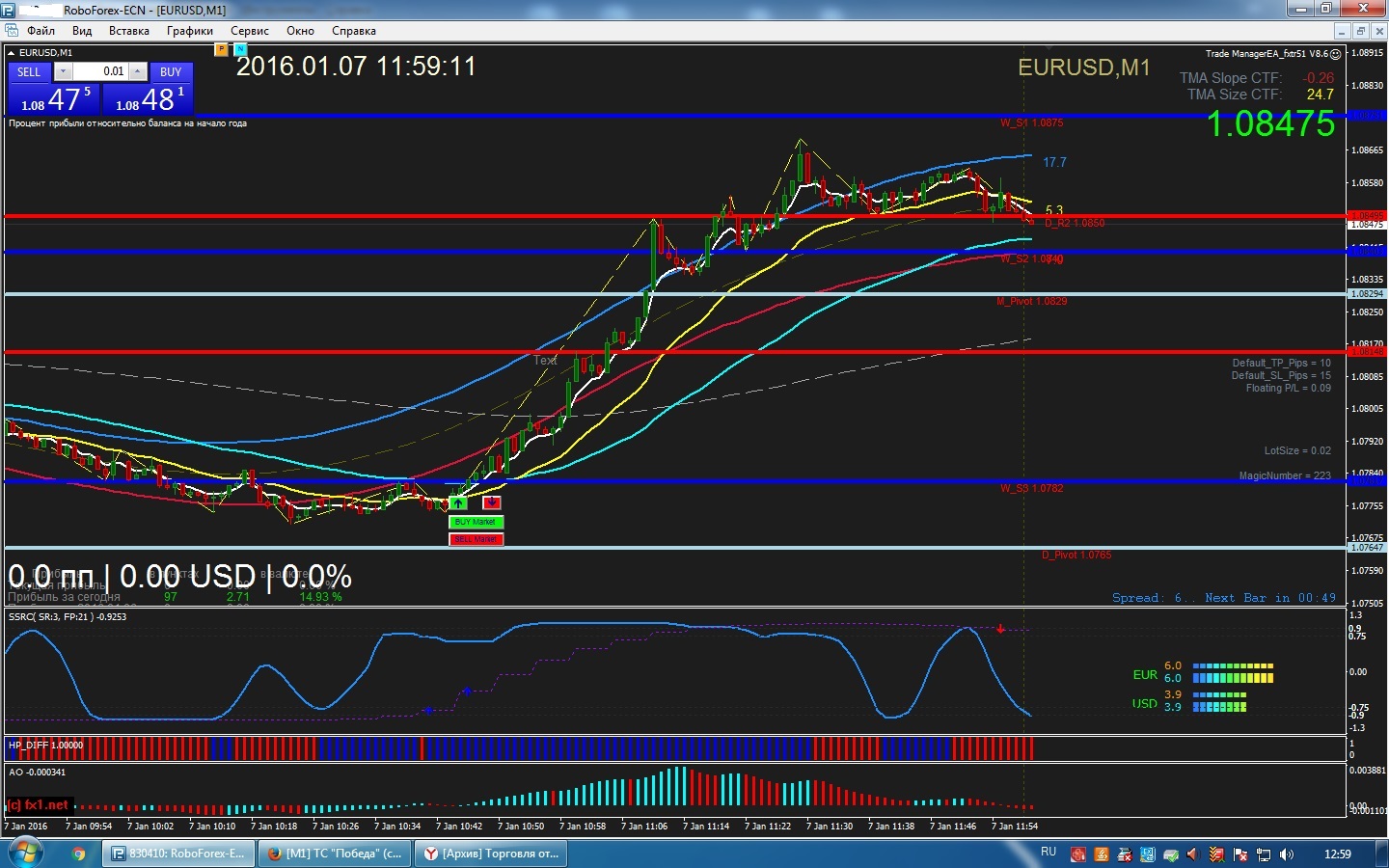Click the Spread and Next Bar countdown text
Viewport: 1389px width, 868px height.
click(x=1224, y=598)
